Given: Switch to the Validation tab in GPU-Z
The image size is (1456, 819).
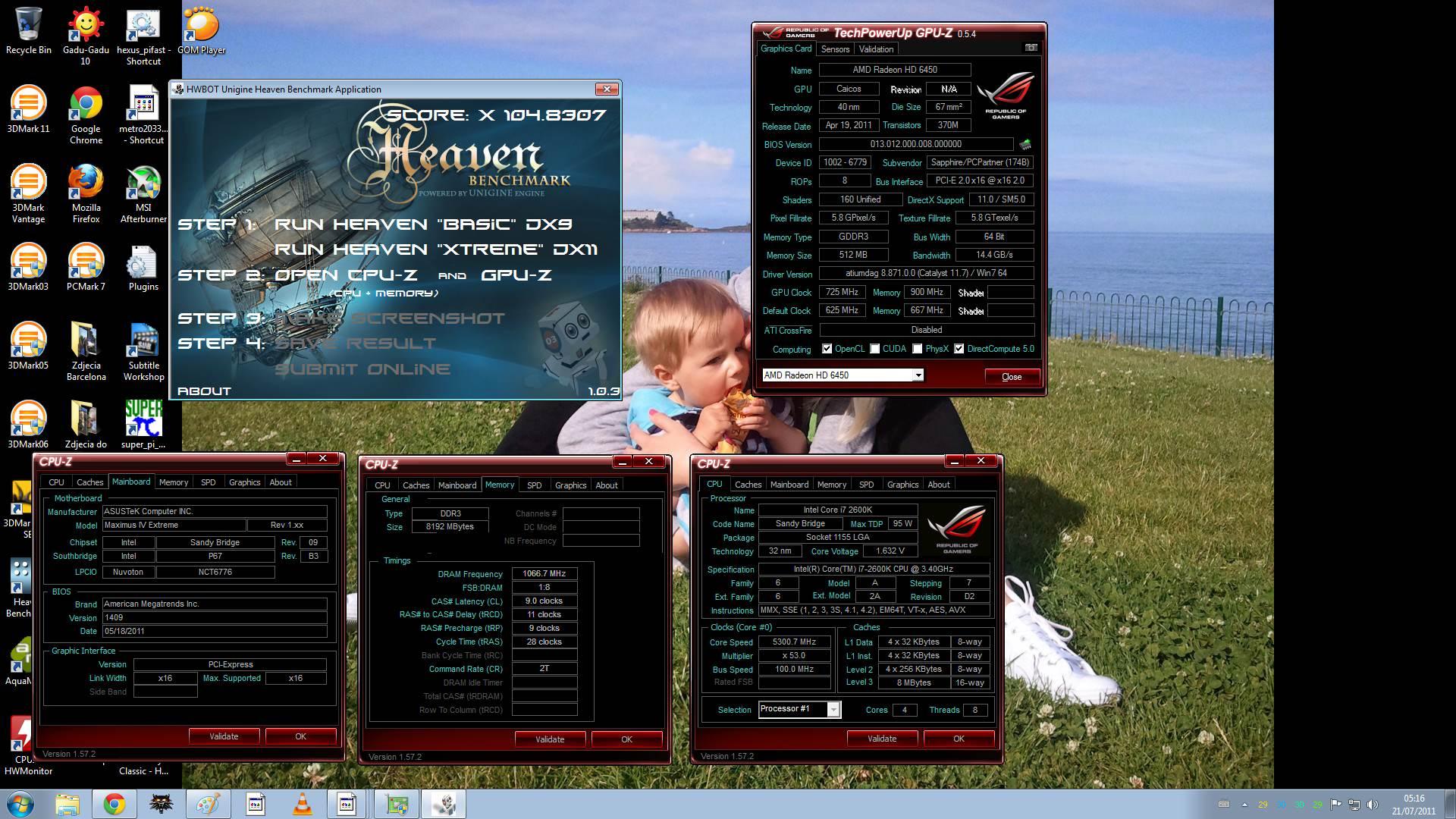Looking at the screenshot, I should coord(876,49).
